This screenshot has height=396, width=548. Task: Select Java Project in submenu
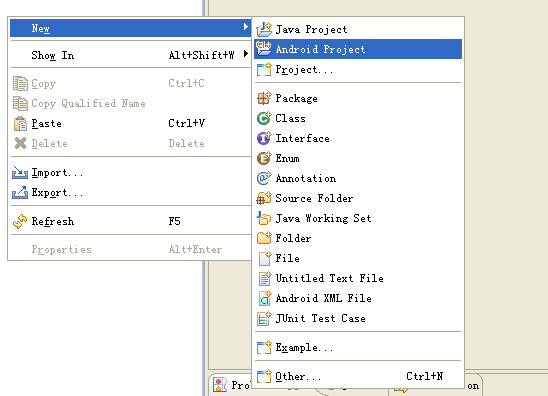coord(358,29)
